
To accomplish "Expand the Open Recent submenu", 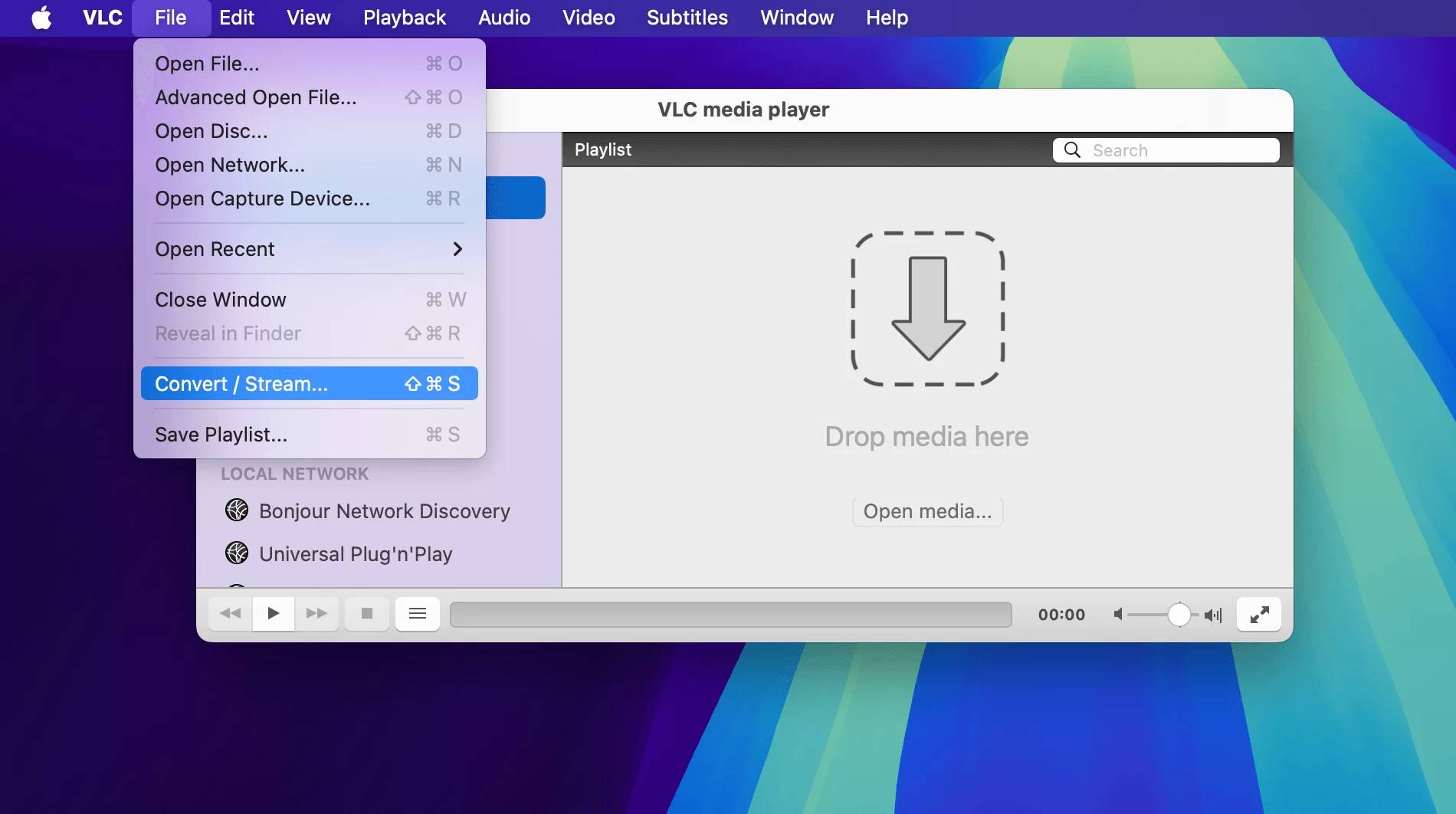I will click(x=309, y=249).
